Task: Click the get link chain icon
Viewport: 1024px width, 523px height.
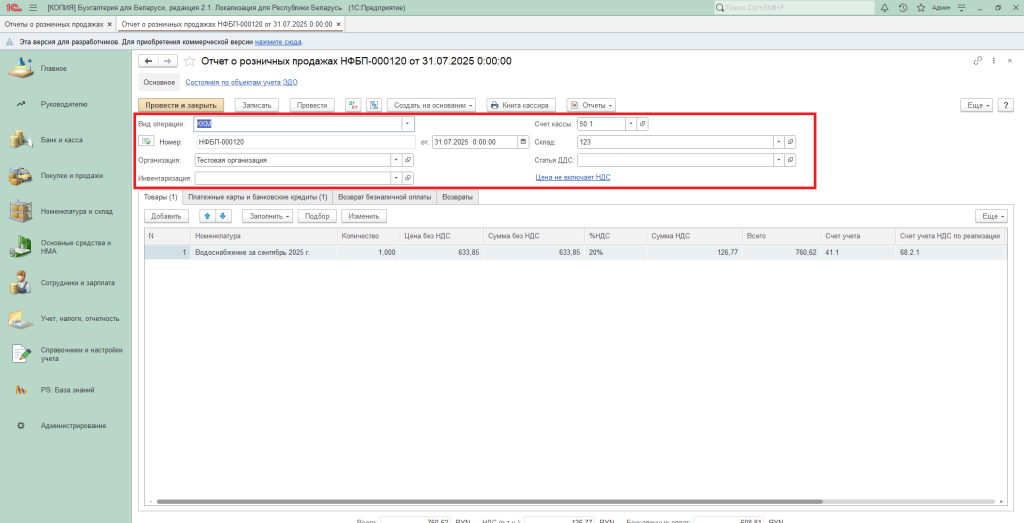Action: [977, 61]
